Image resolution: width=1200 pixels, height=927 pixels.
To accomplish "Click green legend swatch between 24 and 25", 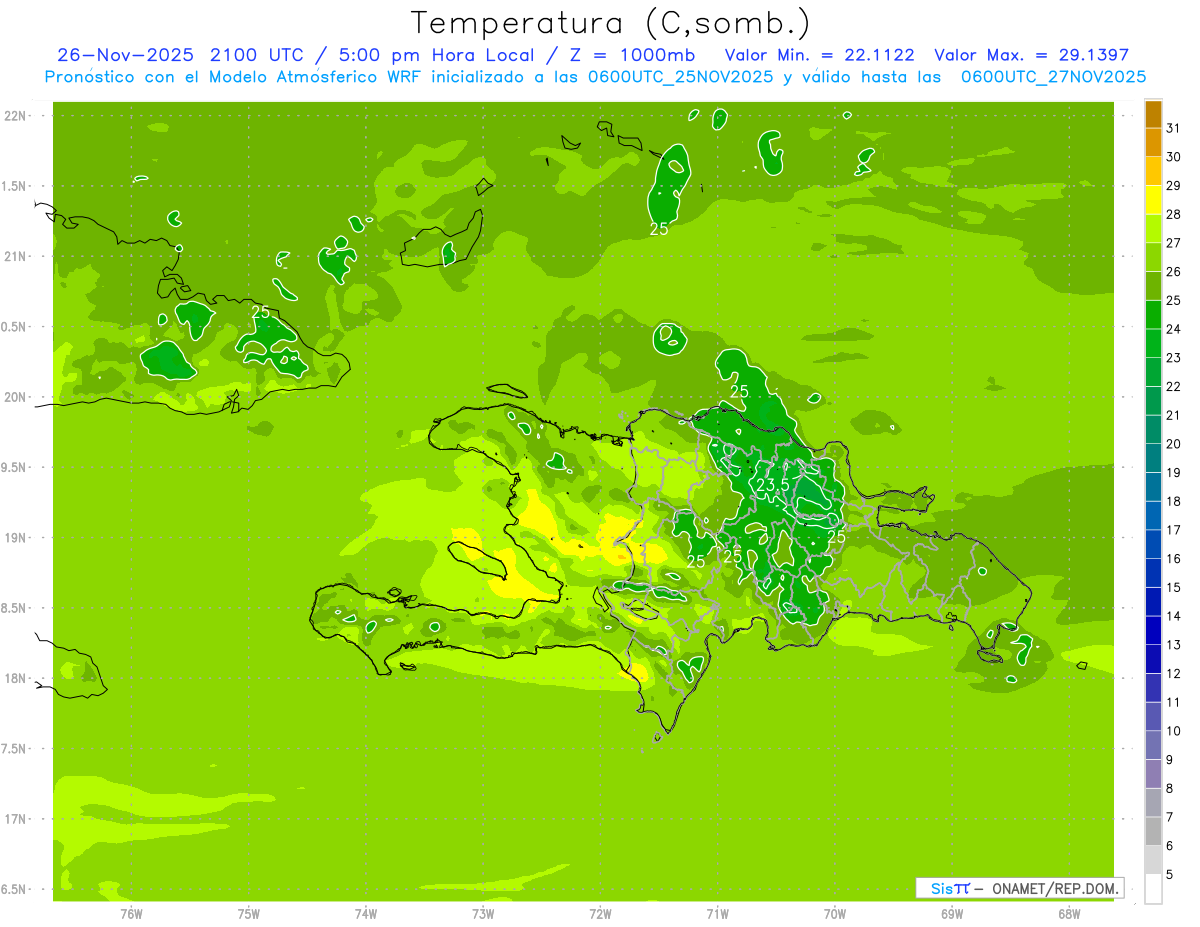I will click(x=1153, y=315).
